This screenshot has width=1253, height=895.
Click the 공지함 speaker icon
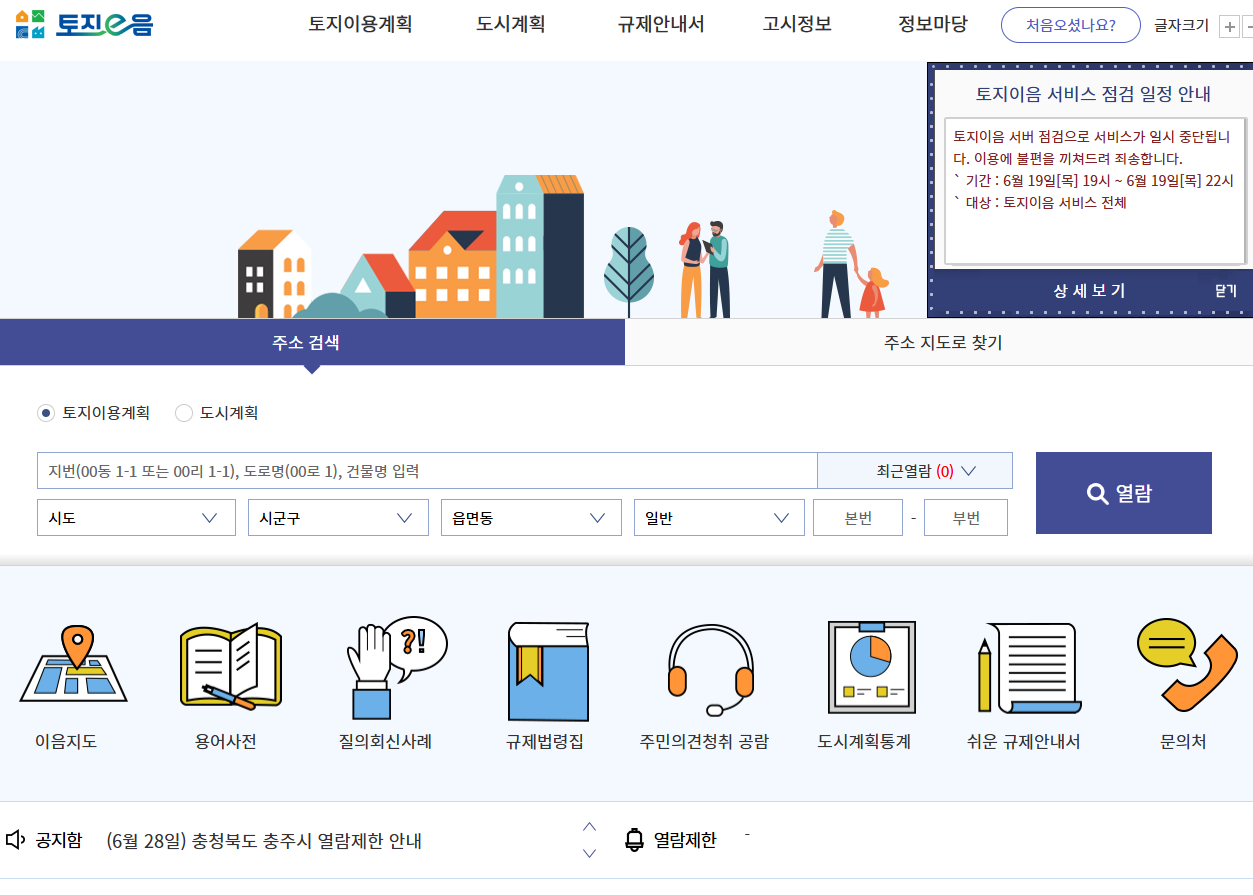pos(15,839)
